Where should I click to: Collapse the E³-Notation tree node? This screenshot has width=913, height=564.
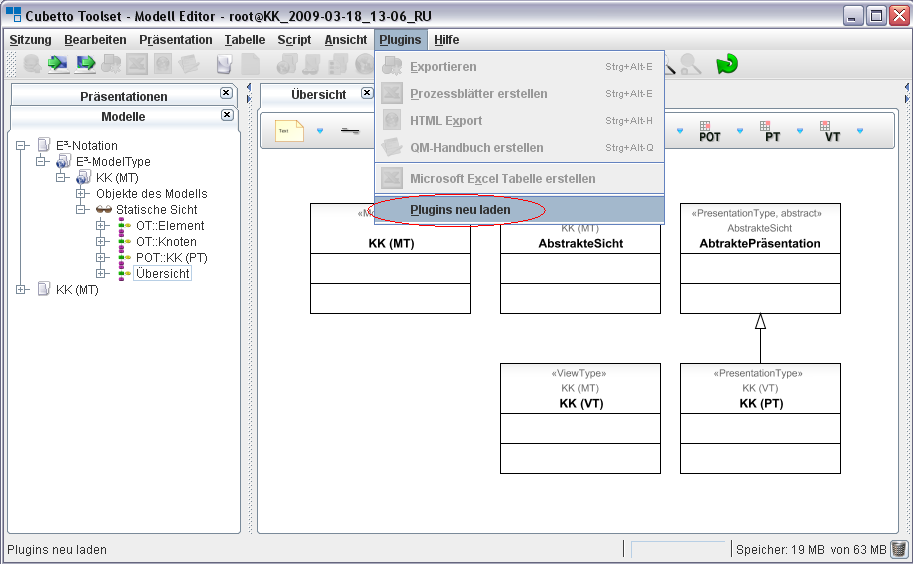[x=22, y=146]
